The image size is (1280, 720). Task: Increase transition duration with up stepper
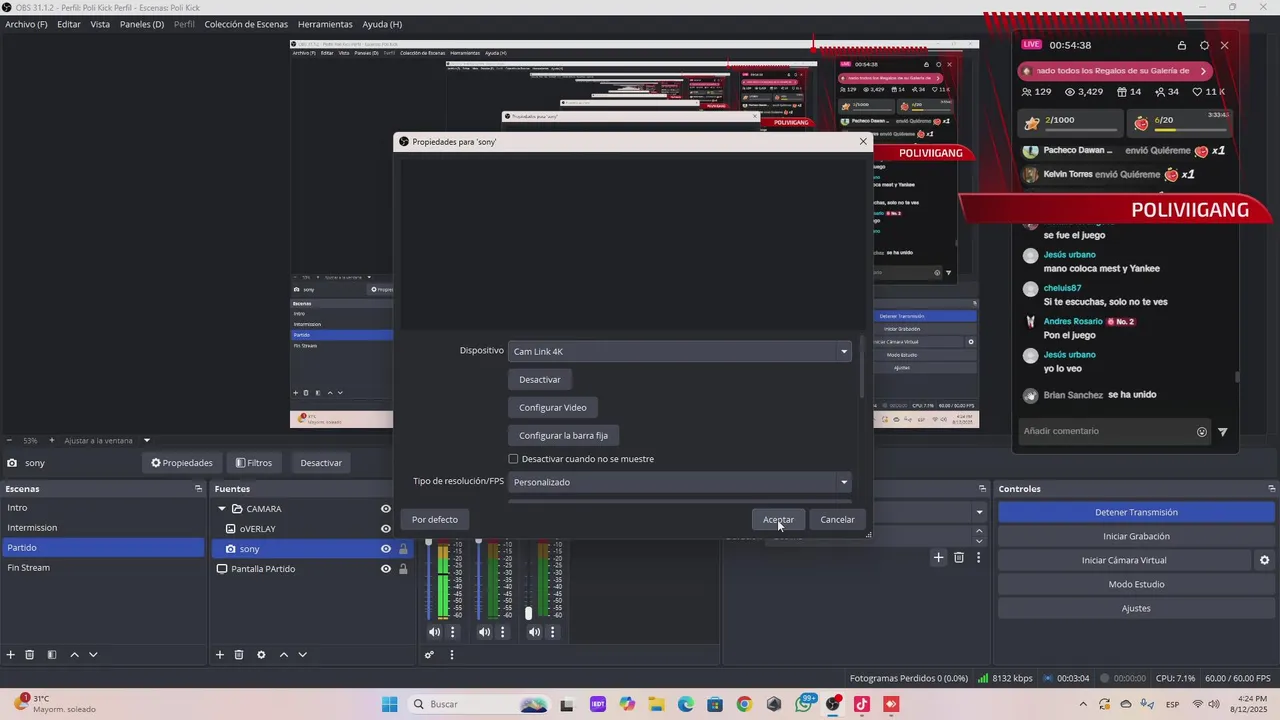979,531
